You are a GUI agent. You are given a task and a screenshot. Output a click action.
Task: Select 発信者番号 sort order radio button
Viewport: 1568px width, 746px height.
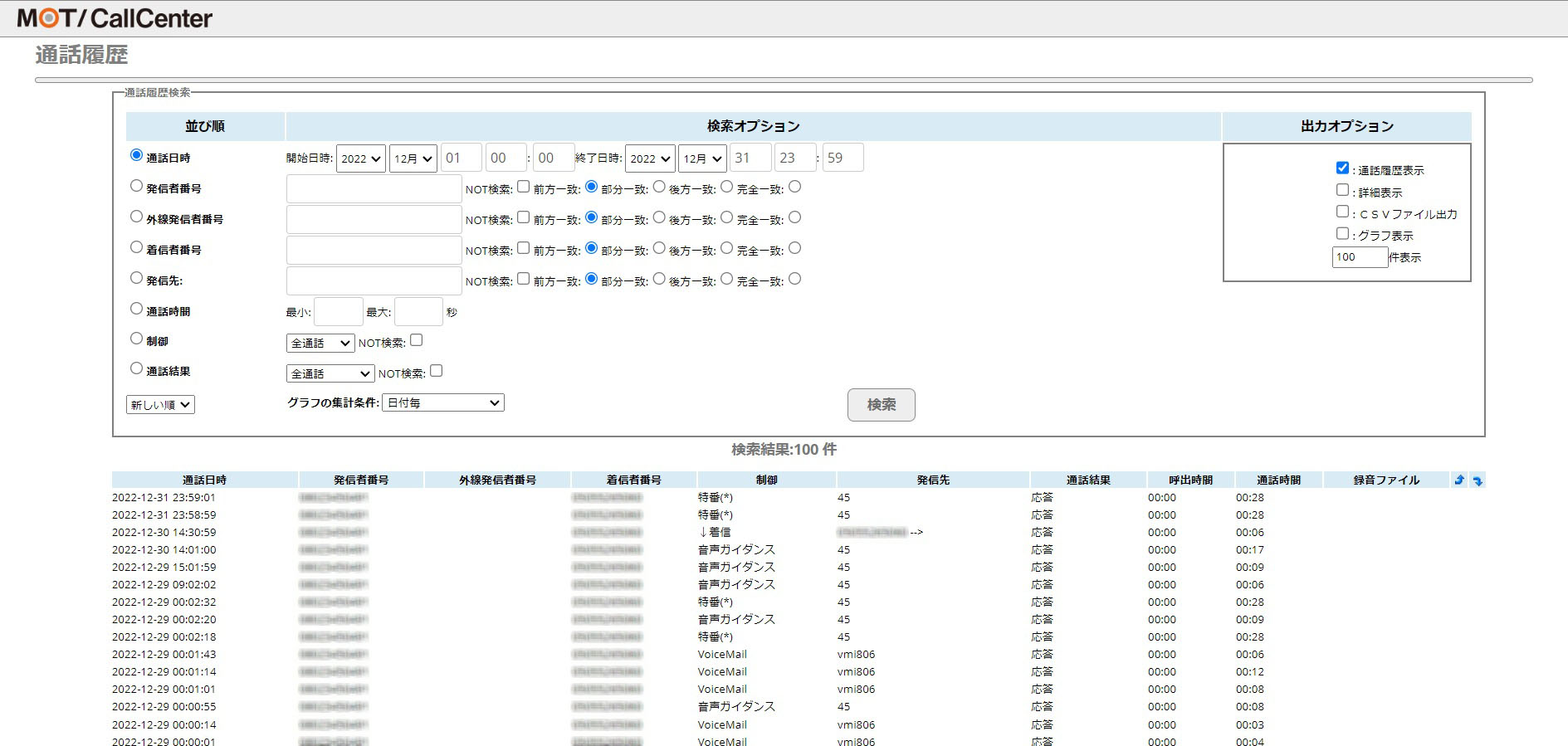click(137, 187)
